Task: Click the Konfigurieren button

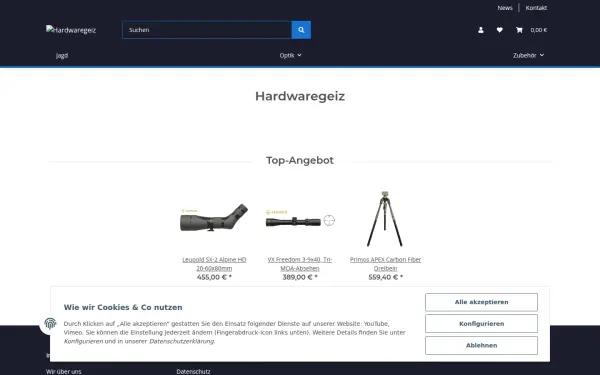Action: coord(481,324)
